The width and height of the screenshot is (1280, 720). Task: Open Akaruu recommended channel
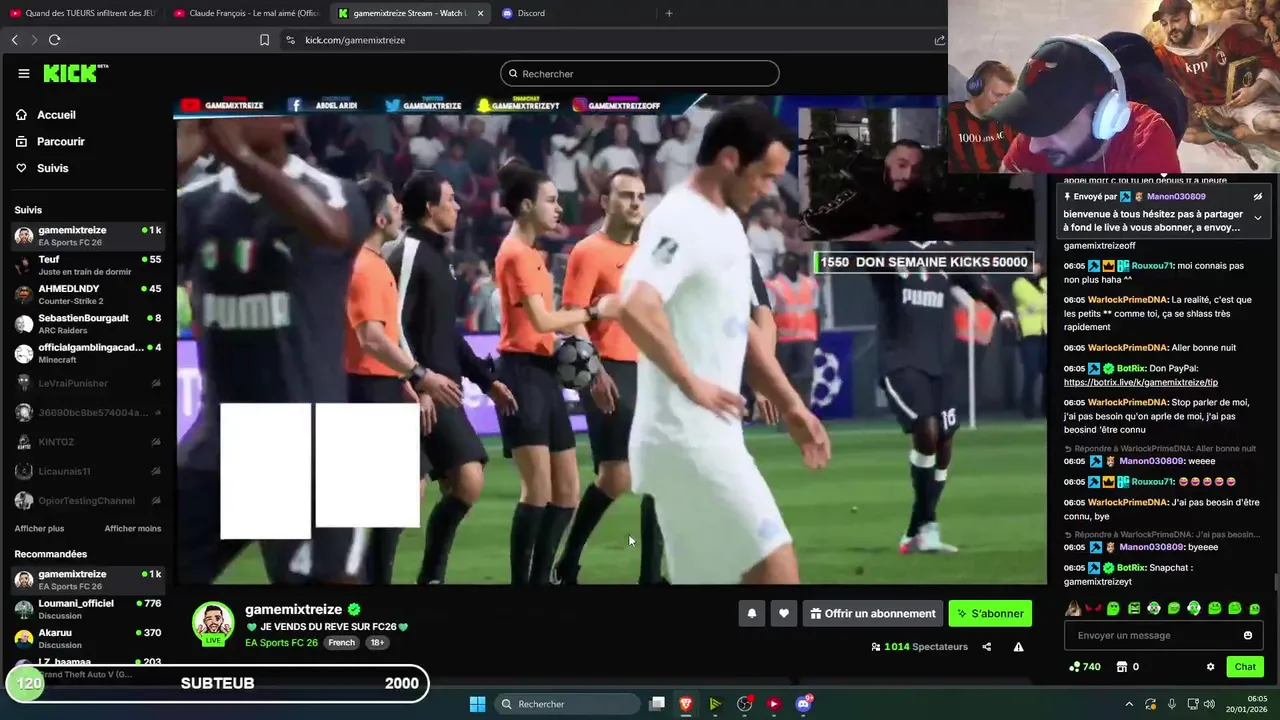pos(88,639)
